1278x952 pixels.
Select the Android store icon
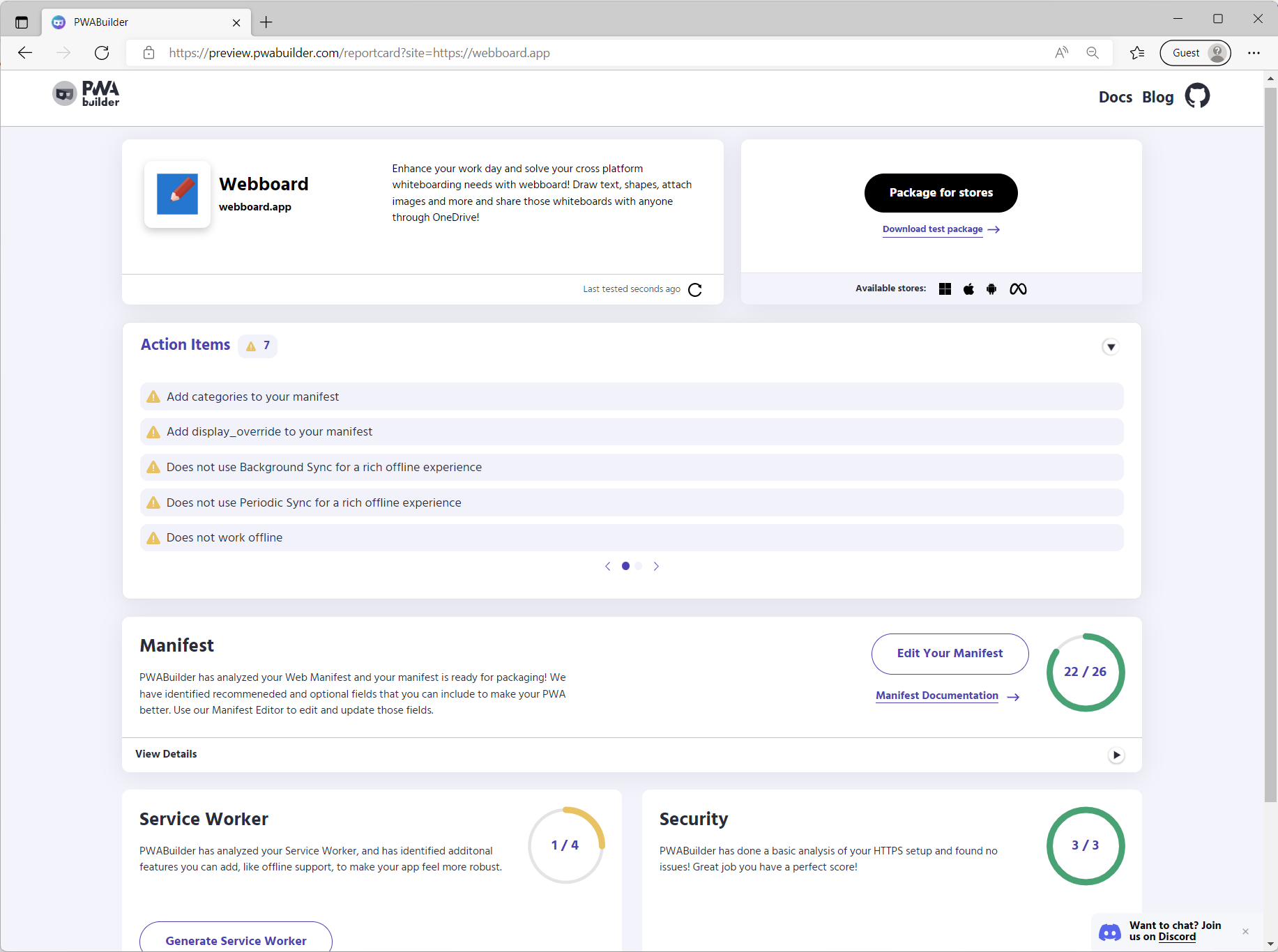point(991,289)
